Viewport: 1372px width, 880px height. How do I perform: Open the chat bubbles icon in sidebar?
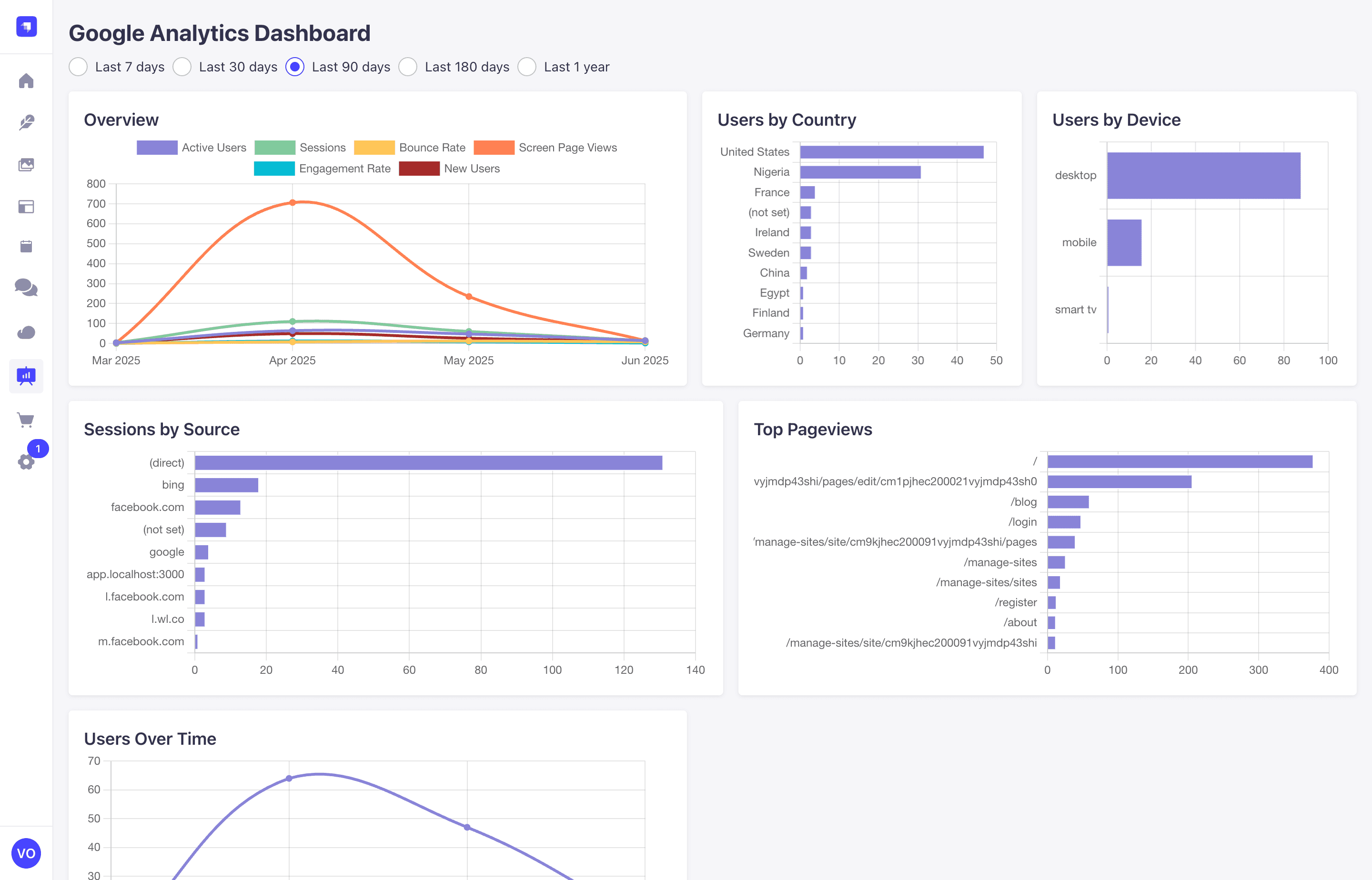point(26,288)
